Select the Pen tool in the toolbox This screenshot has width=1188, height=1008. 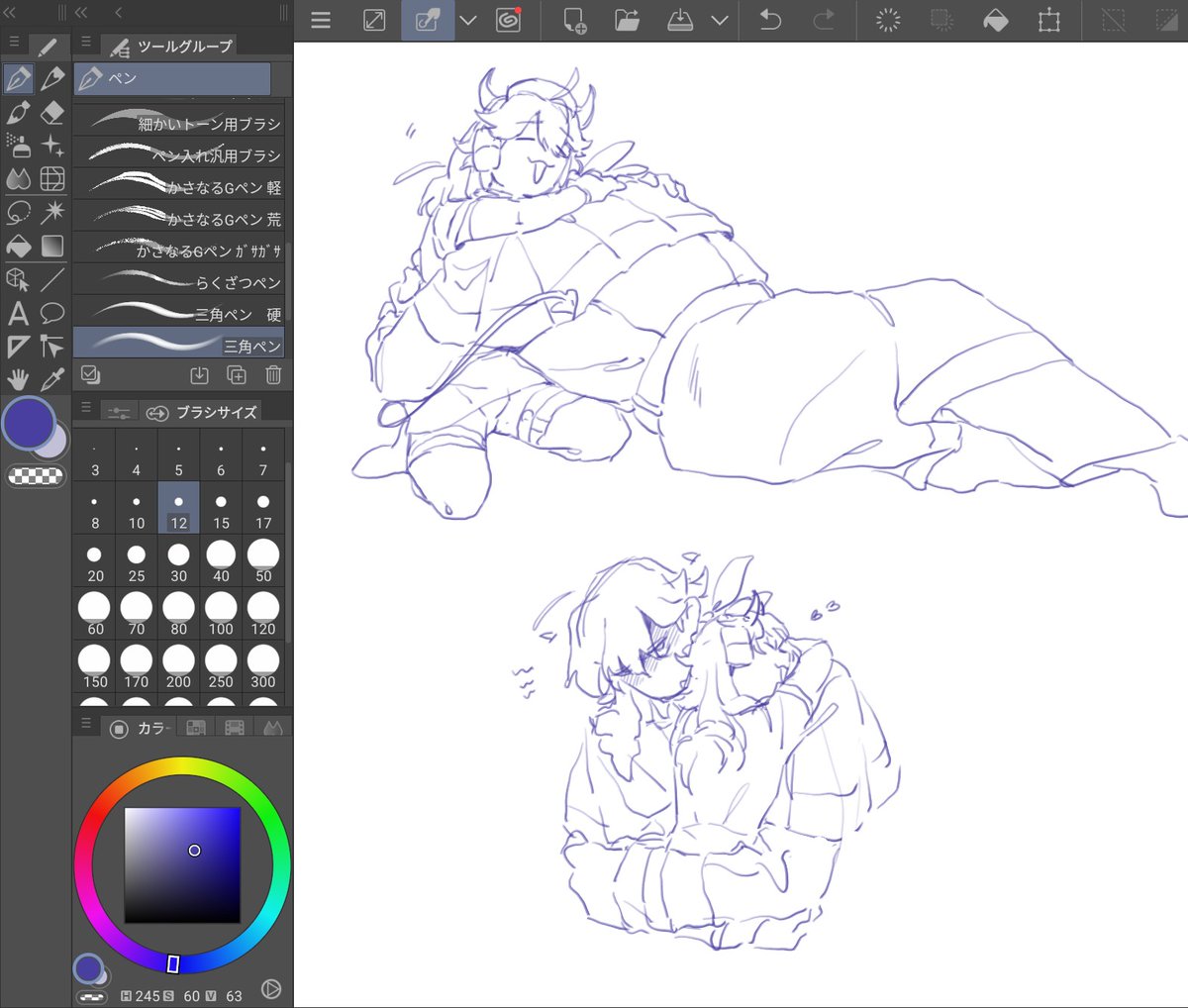coord(18,78)
